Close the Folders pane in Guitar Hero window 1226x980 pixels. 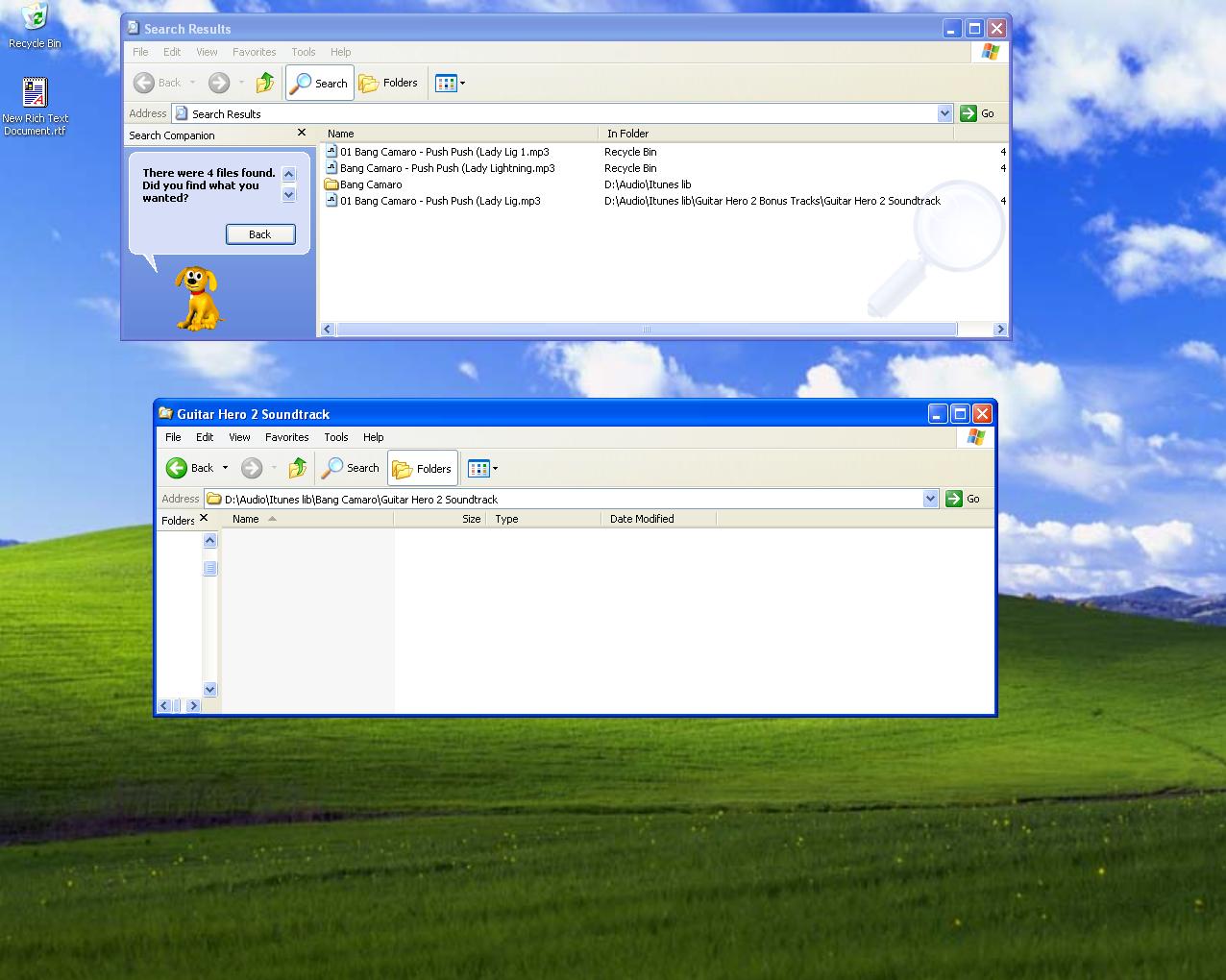[x=204, y=518]
